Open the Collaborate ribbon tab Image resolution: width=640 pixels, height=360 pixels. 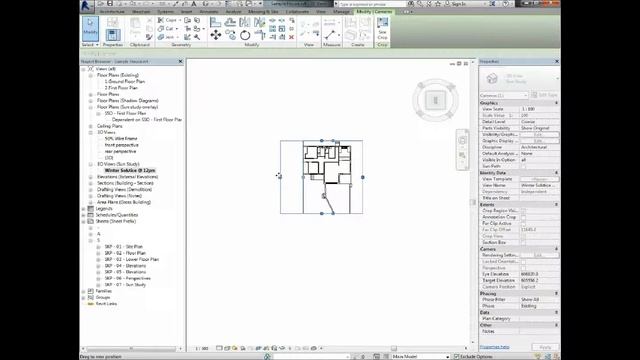(x=298, y=12)
